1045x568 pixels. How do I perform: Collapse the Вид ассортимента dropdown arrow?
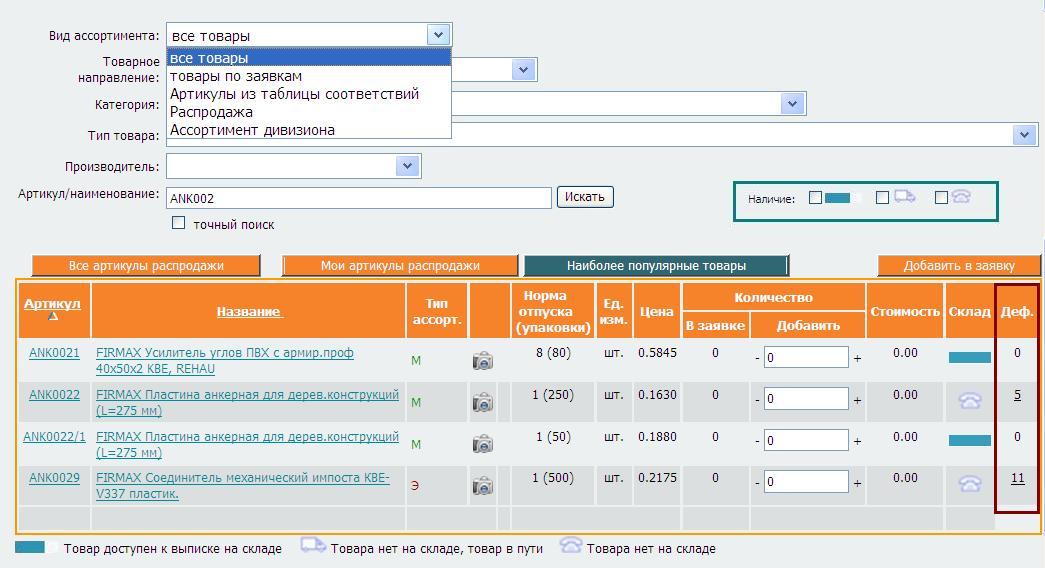tap(438, 35)
